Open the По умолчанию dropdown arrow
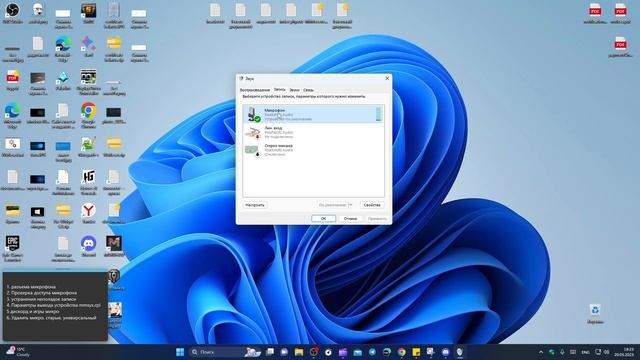The height and width of the screenshot is (360, 640). point(350,205)
